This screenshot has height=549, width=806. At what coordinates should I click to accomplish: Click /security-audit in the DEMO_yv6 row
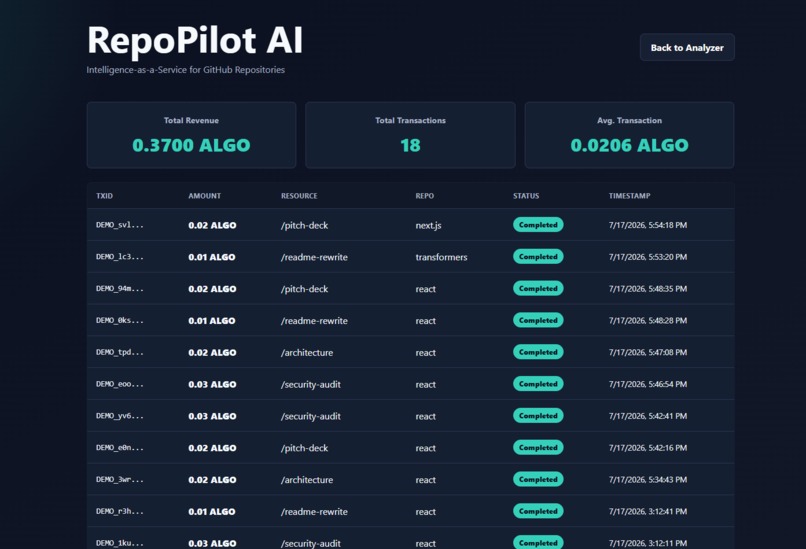[x=310, y=416]
